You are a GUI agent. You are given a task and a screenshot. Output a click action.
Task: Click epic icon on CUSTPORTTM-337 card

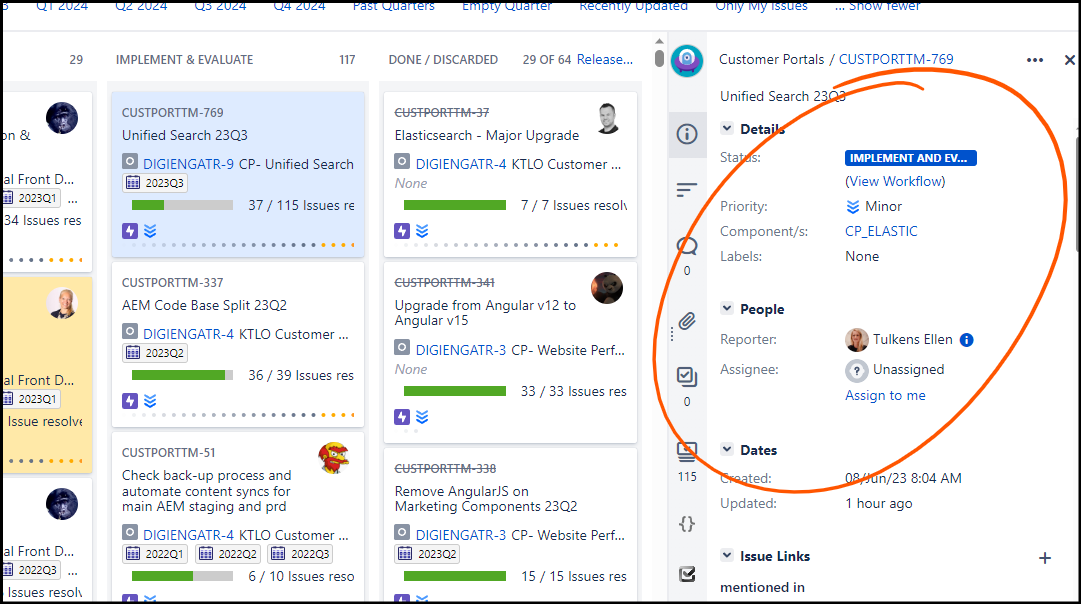tap(130, 401)
